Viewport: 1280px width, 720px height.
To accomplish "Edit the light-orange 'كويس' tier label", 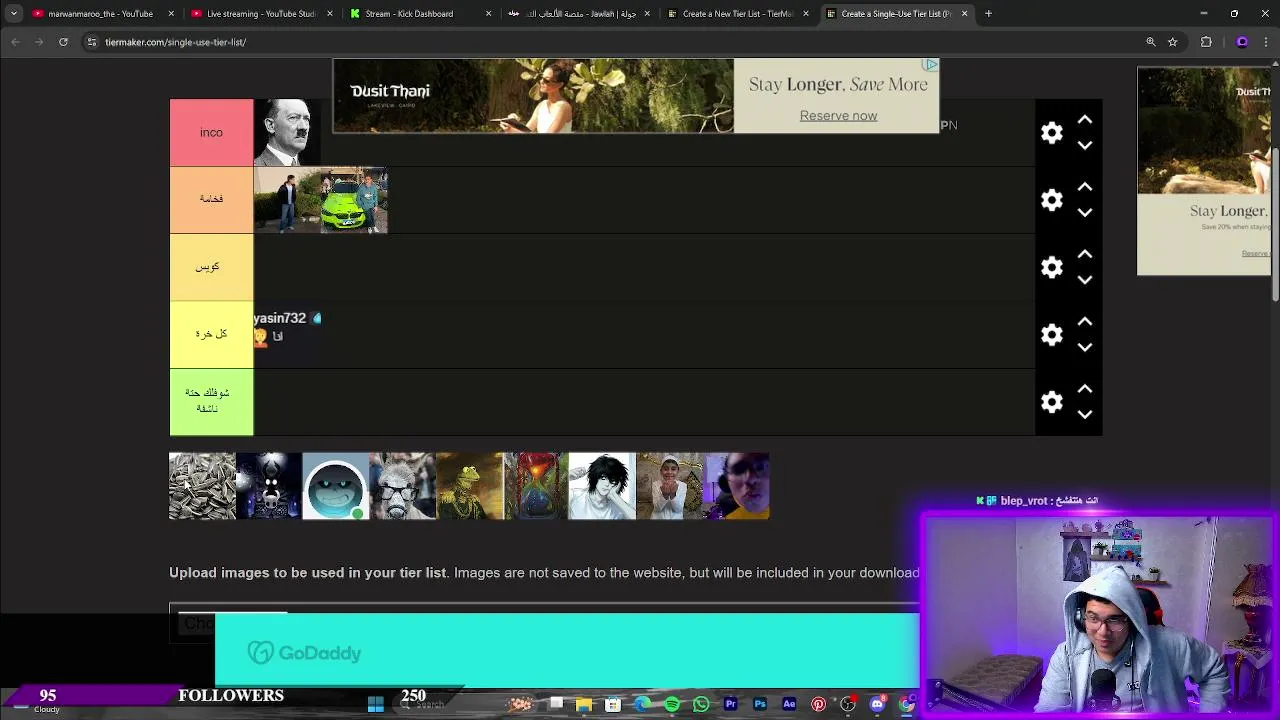I will (x=211, y=267).
